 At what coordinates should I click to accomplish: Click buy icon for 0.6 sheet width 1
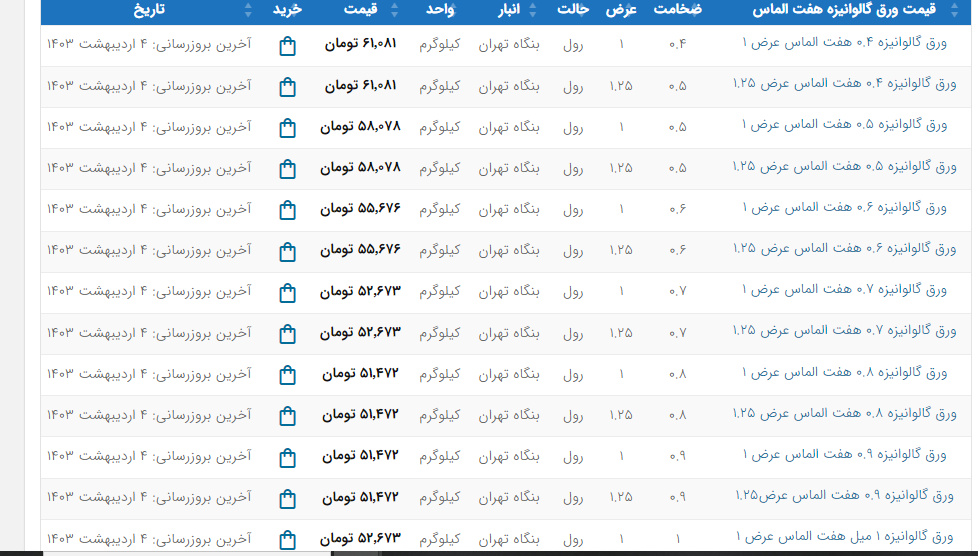[x=288, y=210]
